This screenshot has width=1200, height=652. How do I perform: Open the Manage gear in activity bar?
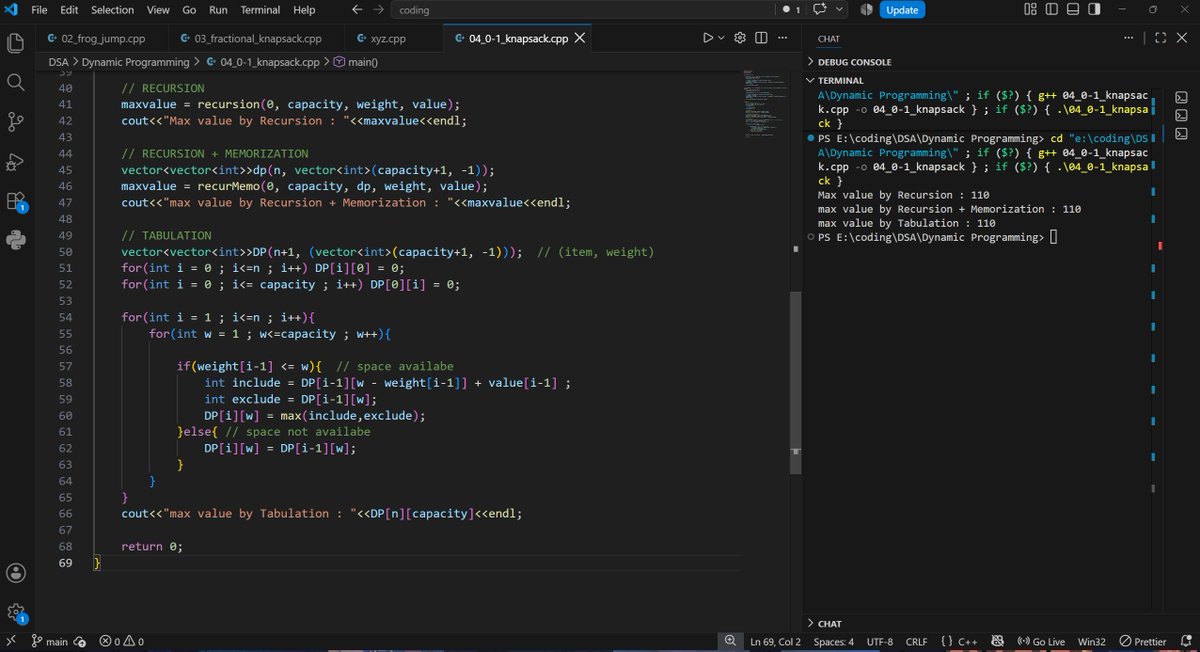[x=15, y=612]
